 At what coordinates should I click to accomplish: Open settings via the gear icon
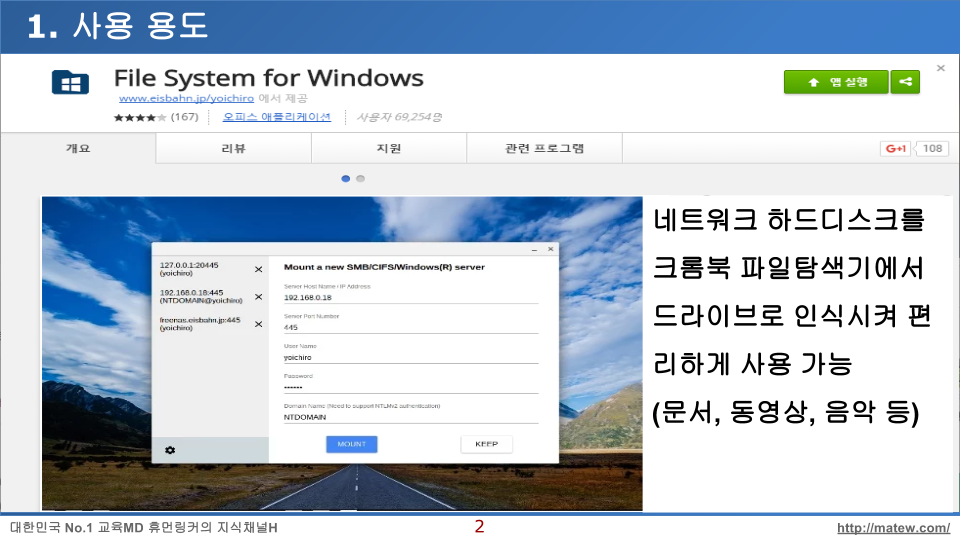[x=170, y=450]
